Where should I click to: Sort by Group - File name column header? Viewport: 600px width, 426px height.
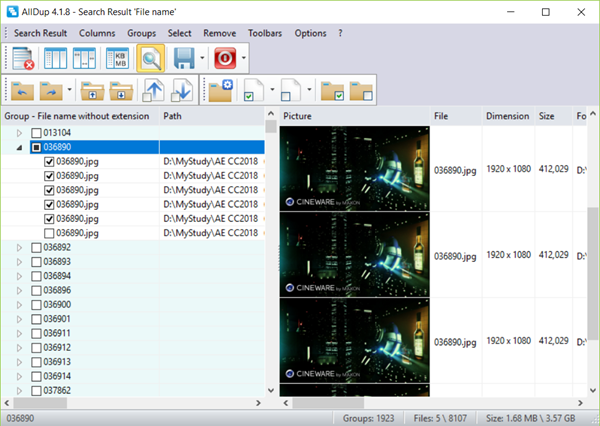click(x=80, y=116)
